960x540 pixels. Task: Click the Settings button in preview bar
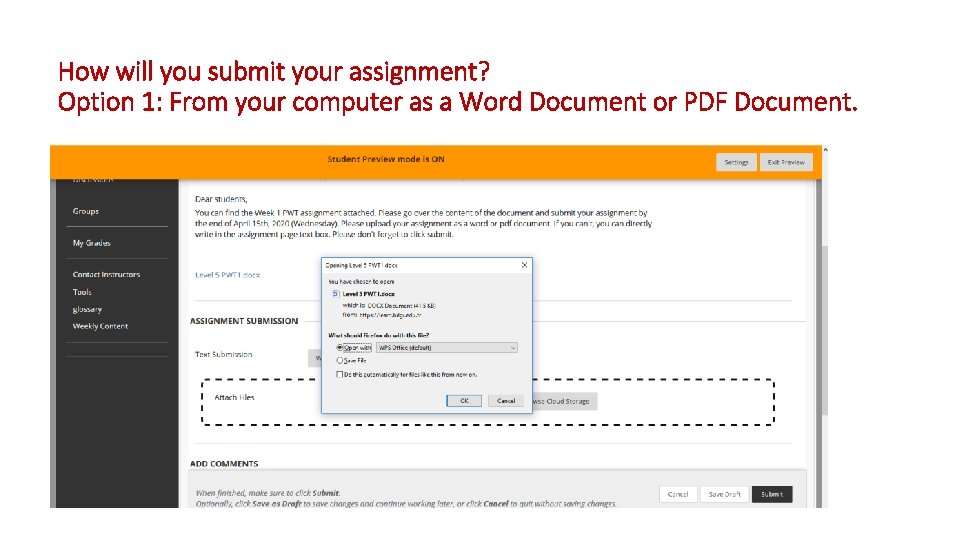736,162
